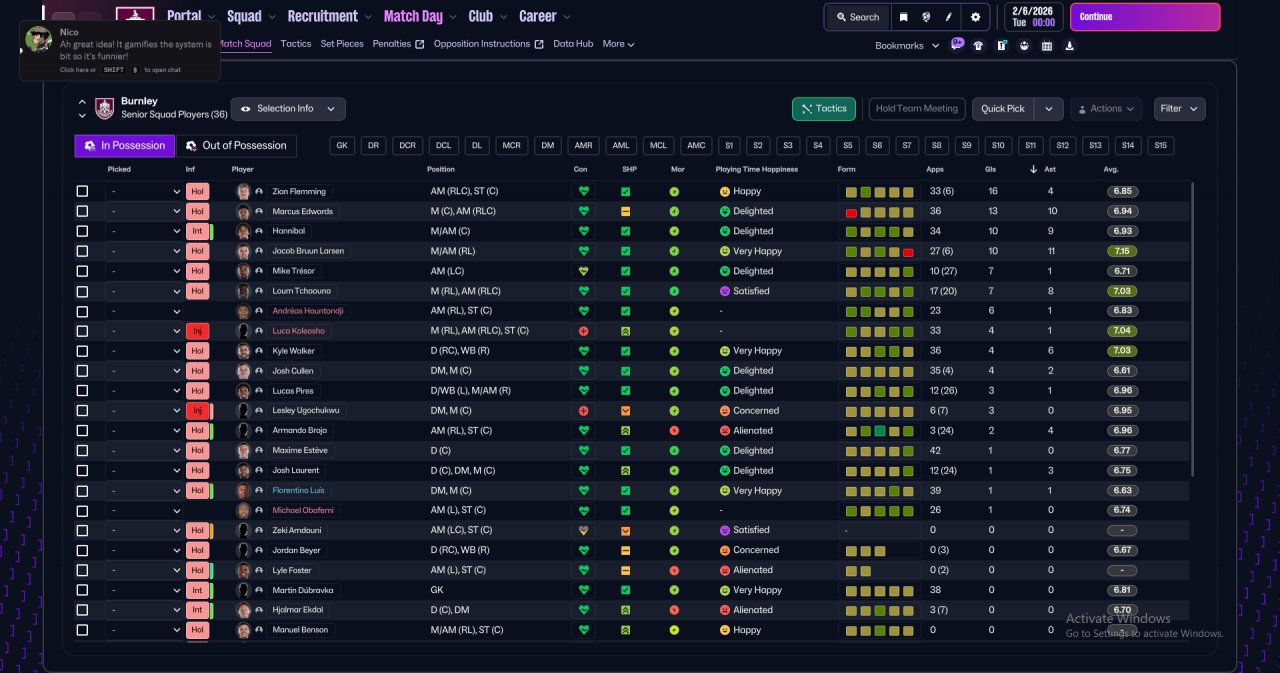Click the Continue button
1280x673 pixels.
tap(1145, 17)
